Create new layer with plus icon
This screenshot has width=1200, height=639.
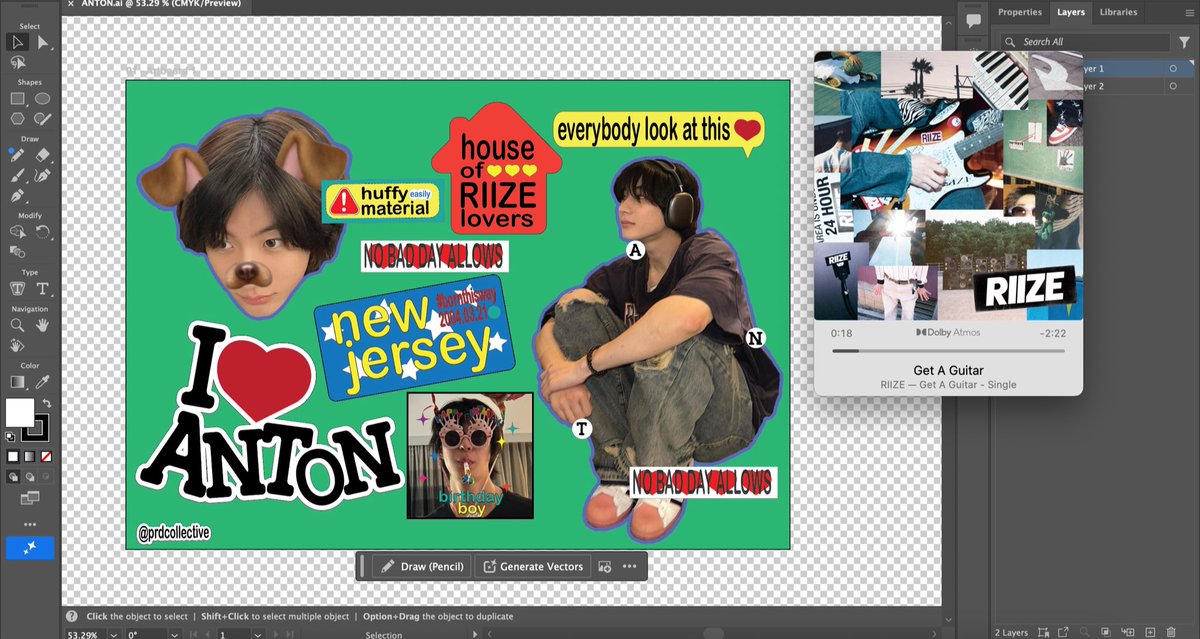pos(1150,632)
